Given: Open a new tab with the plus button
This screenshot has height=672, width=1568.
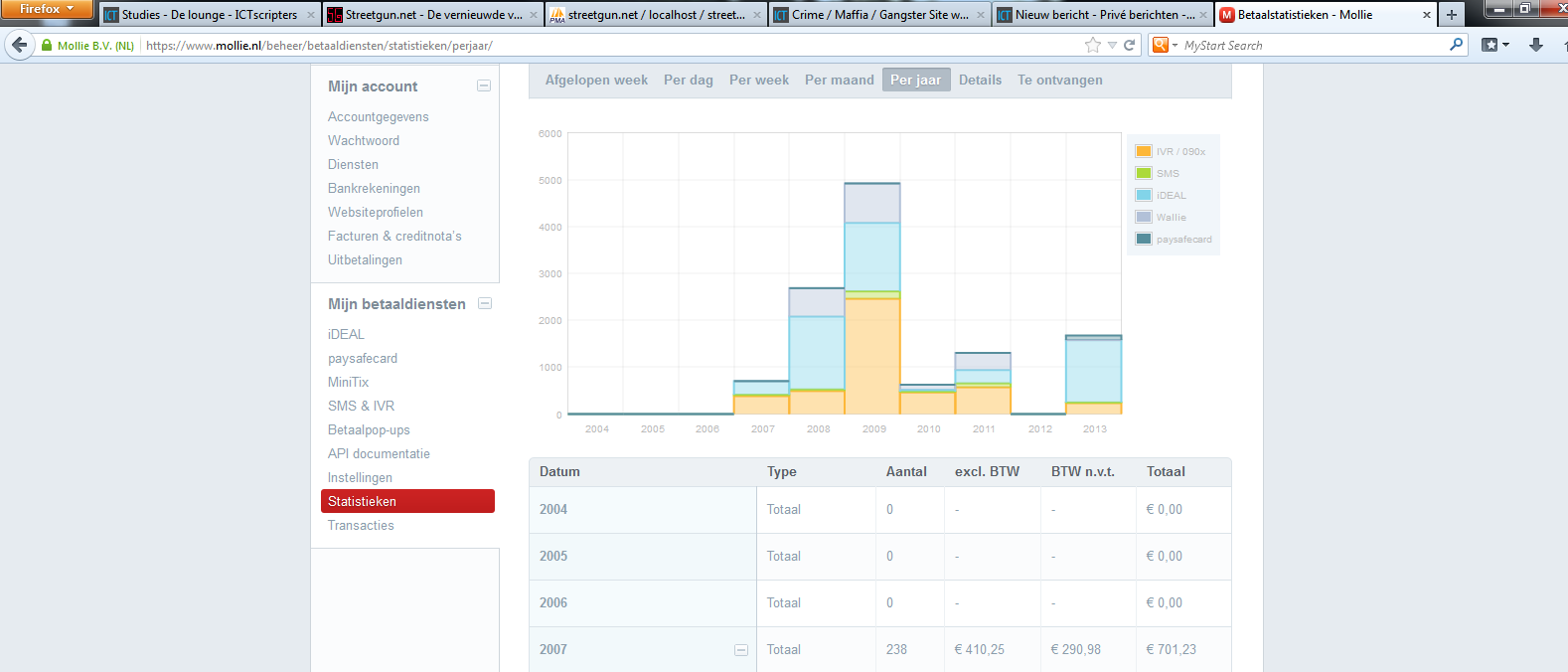Looking at the screenshot, I should pyautogui.click(x=1452, y=15).
